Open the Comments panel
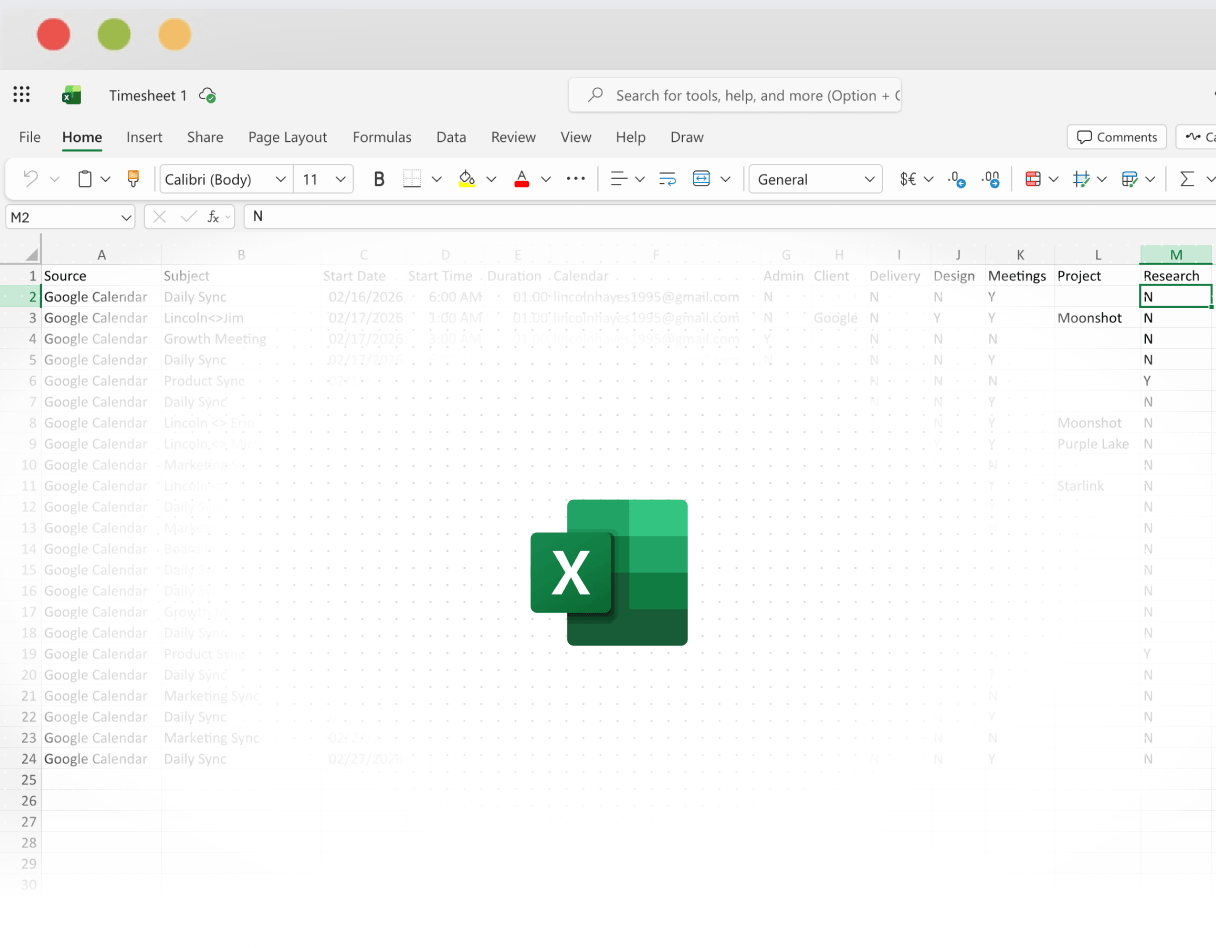Viewport: 1216px width, 948px height. pyautogui.click(x=1116, y=137)
